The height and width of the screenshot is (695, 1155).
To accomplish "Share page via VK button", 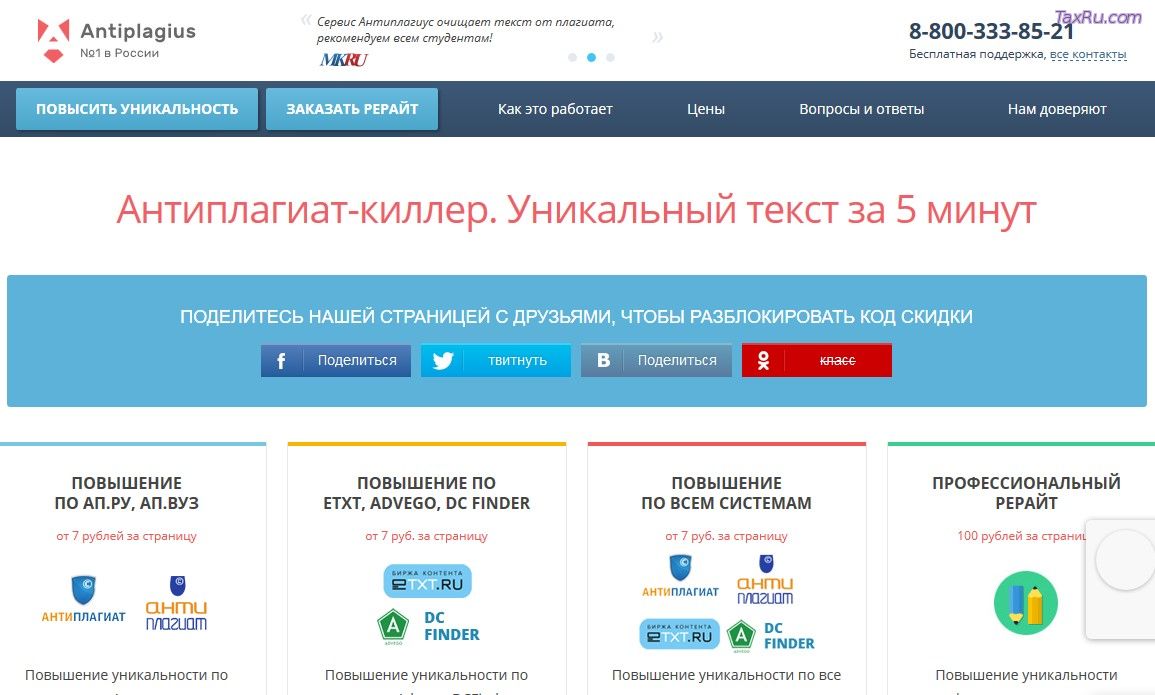I will (x=656, y=361).
